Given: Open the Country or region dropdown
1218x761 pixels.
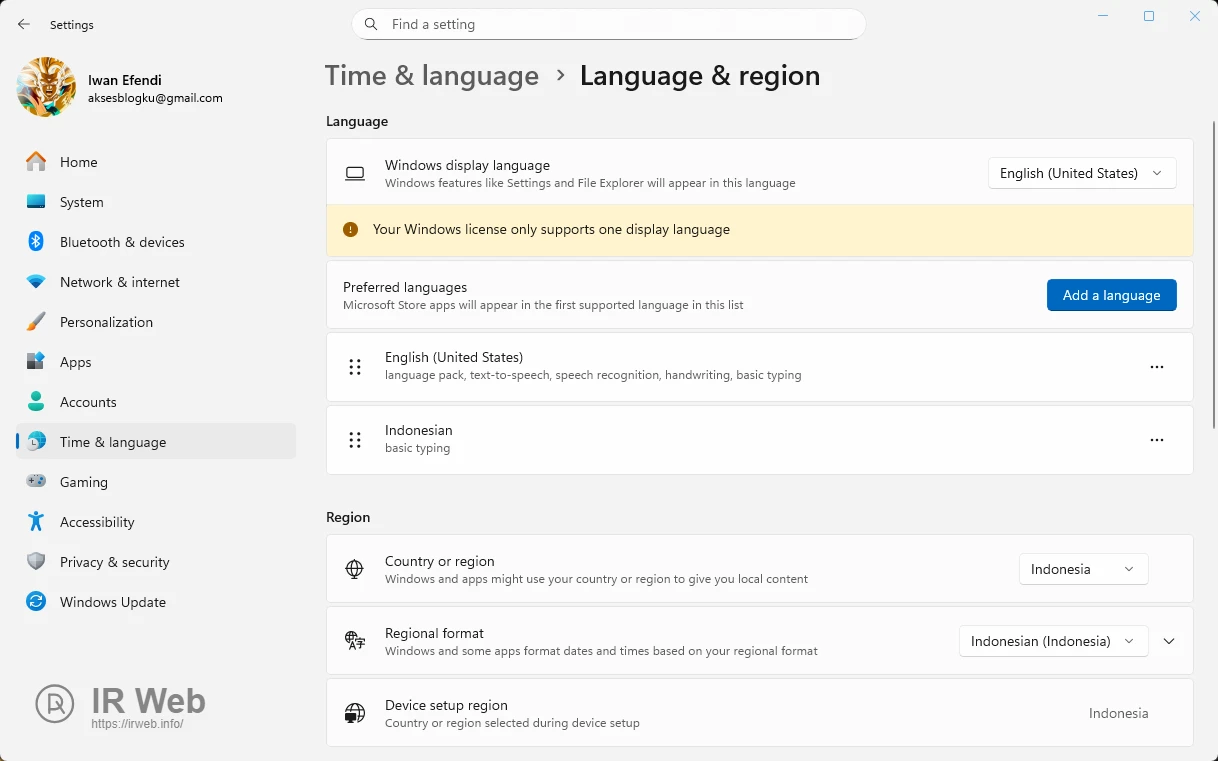Looking at the screenshot, I should (x=1083, y=569).
